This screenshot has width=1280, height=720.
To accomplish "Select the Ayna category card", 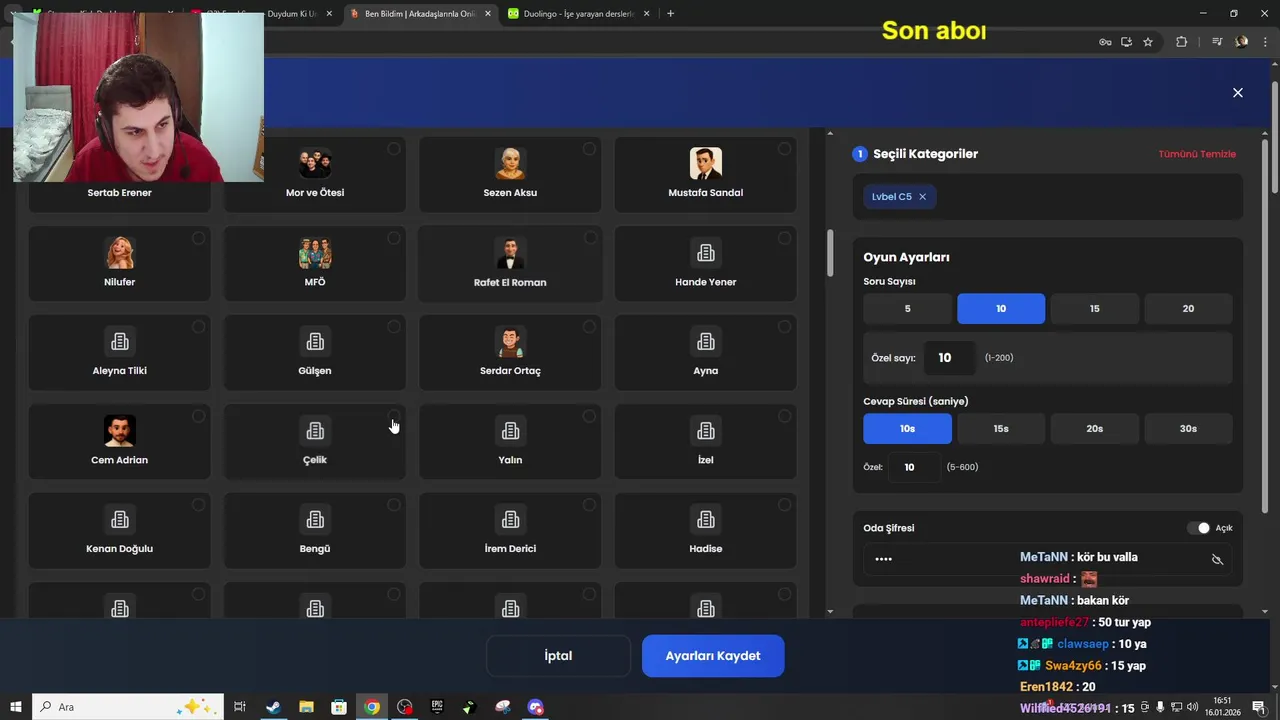I will [x=705, y=353].
